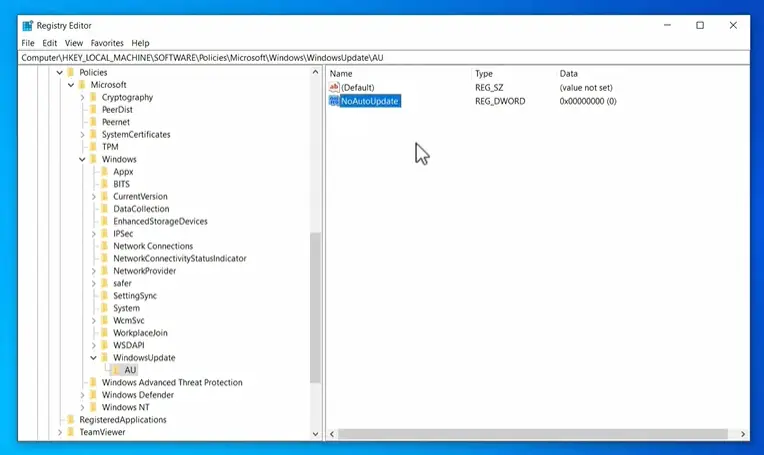Select the Windows Defender key label
Viewport: 764px width, 455px height.
[x=137, y=395]
